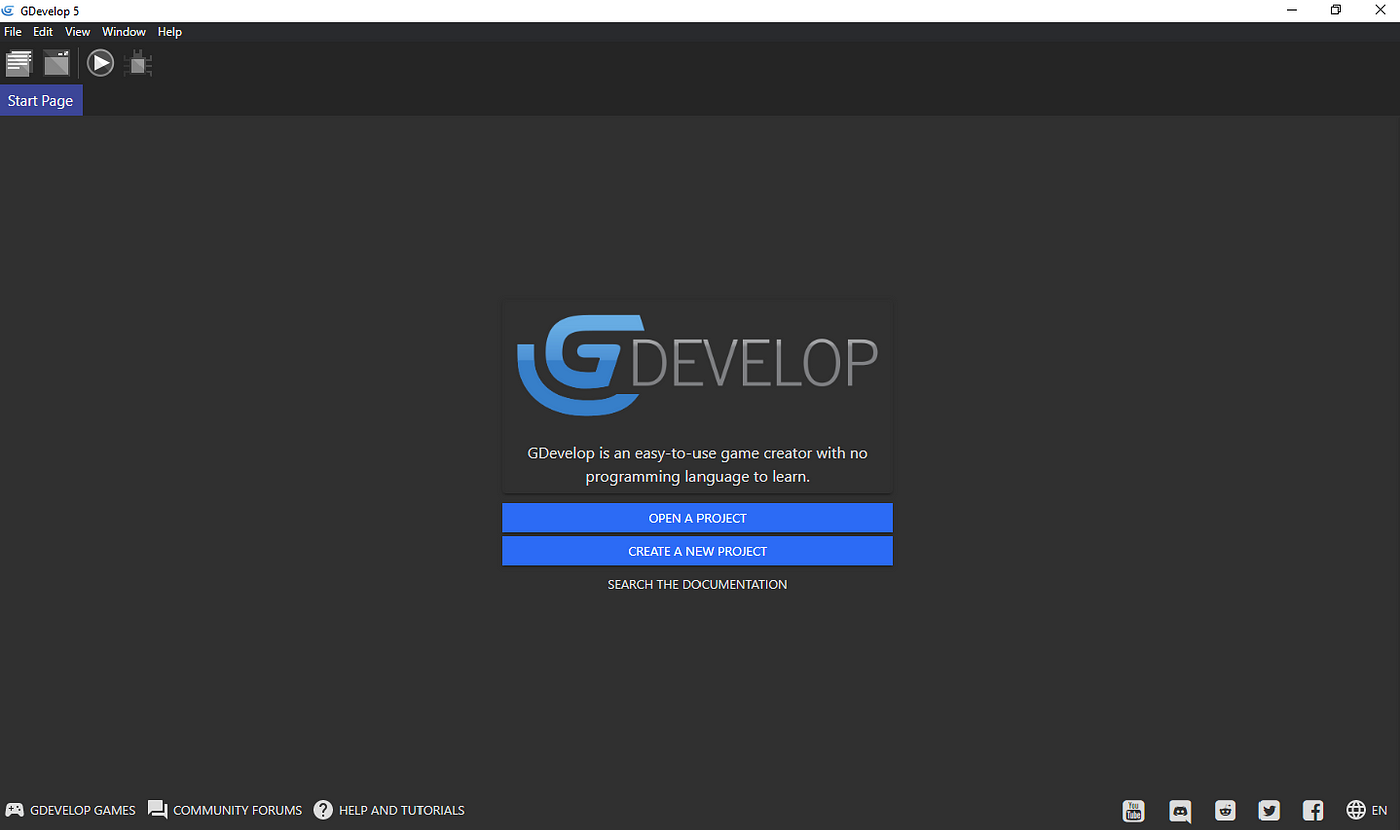Click the Help and Tutorials label
The image size is (1400, 830).
tap(402, 810)
